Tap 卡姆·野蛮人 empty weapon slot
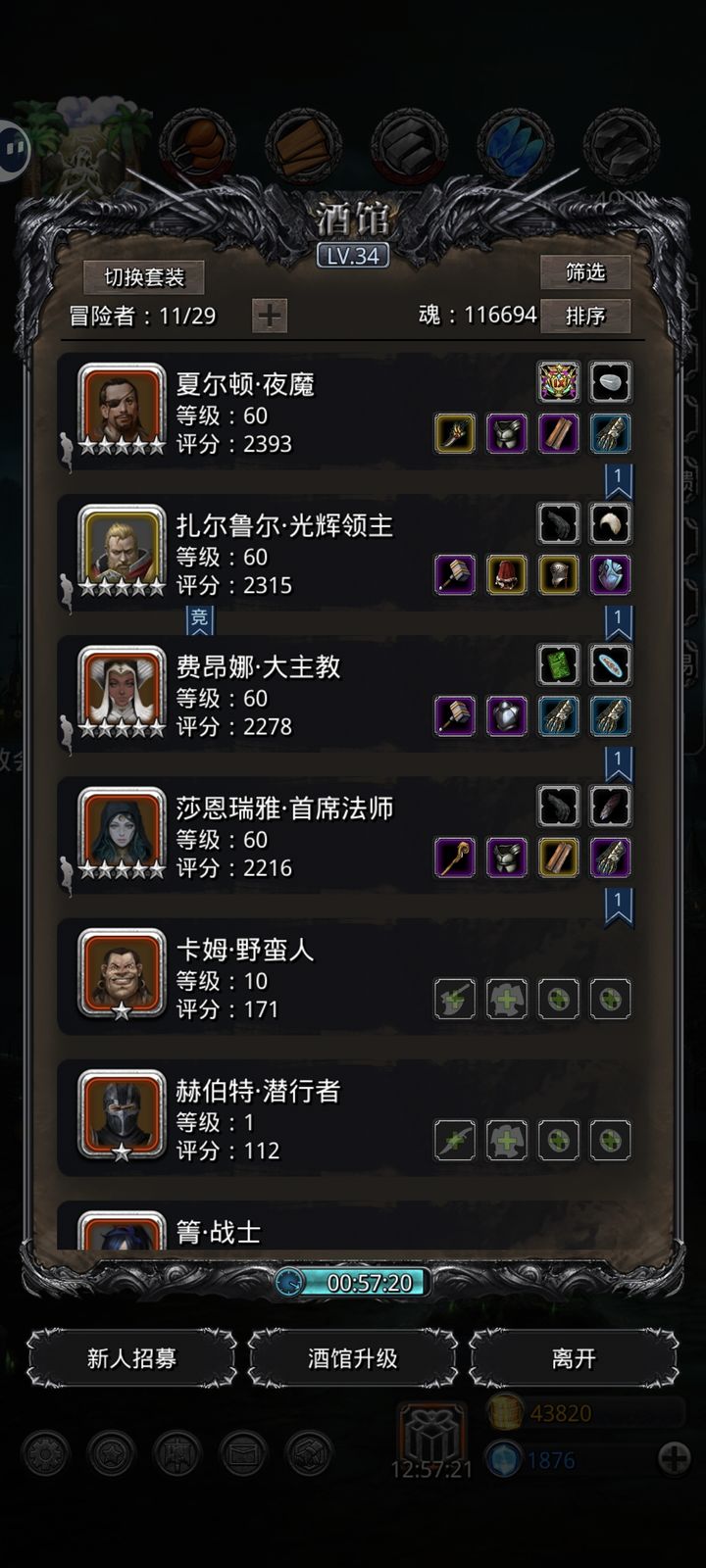706x1568 pixels. 455,999
